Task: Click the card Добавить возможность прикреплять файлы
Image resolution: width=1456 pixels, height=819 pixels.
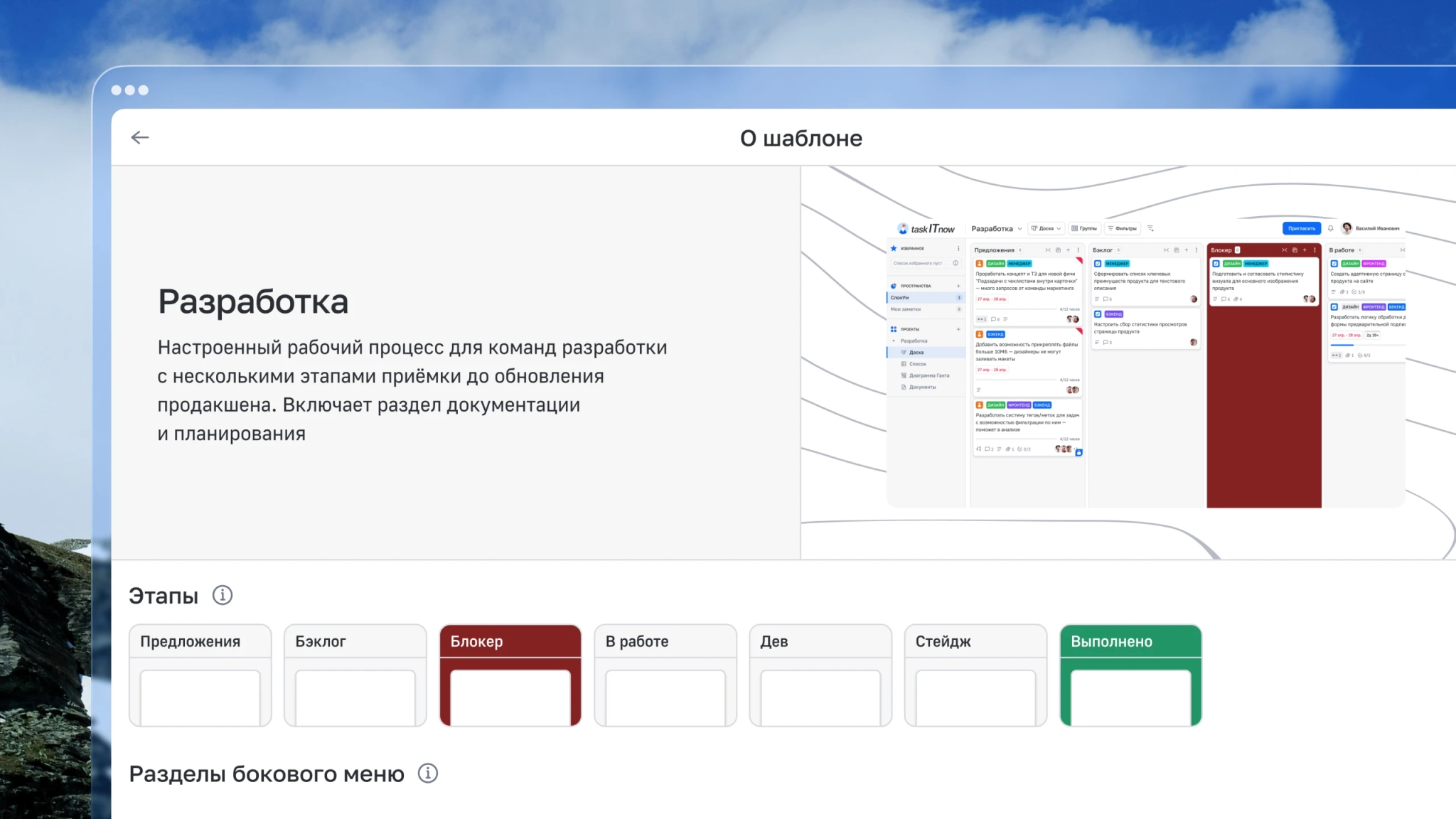Action: tap(1027, 361)
